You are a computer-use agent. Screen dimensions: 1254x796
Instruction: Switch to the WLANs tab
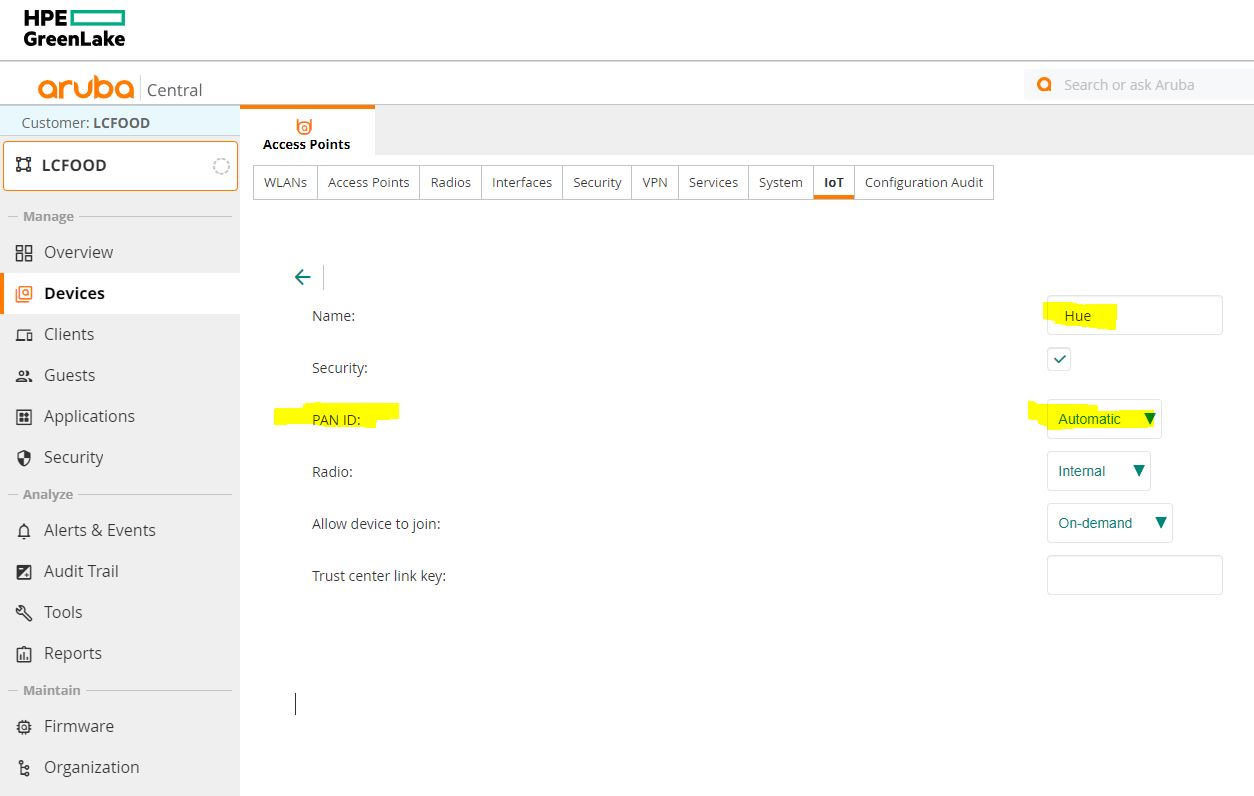pos(285,183)
